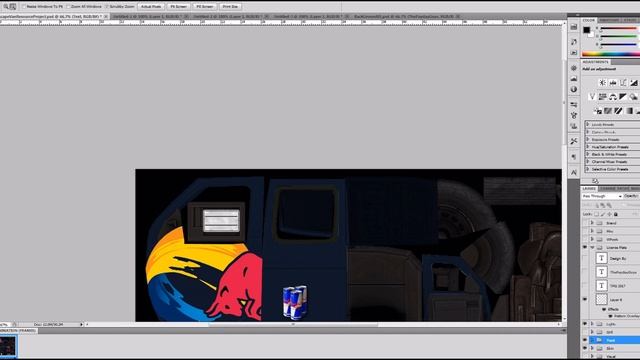Image resolution: width=640 pixels, height=360 pixels.
Task: Expand Hue/Saturation Presets list
Action: pyautogui.click(x=588, y=147)
